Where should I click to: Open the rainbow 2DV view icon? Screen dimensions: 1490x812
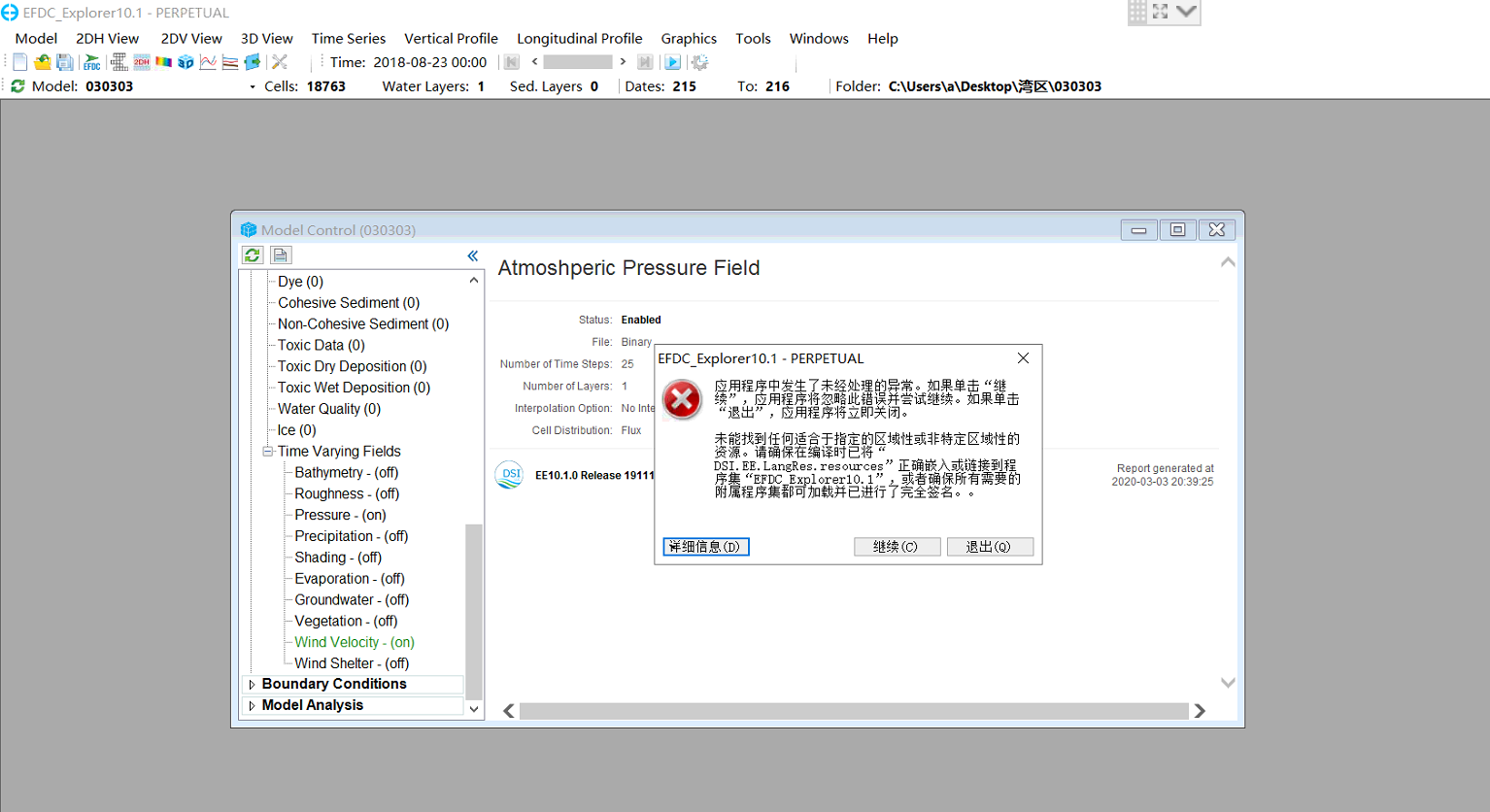(x=164, y=62)
